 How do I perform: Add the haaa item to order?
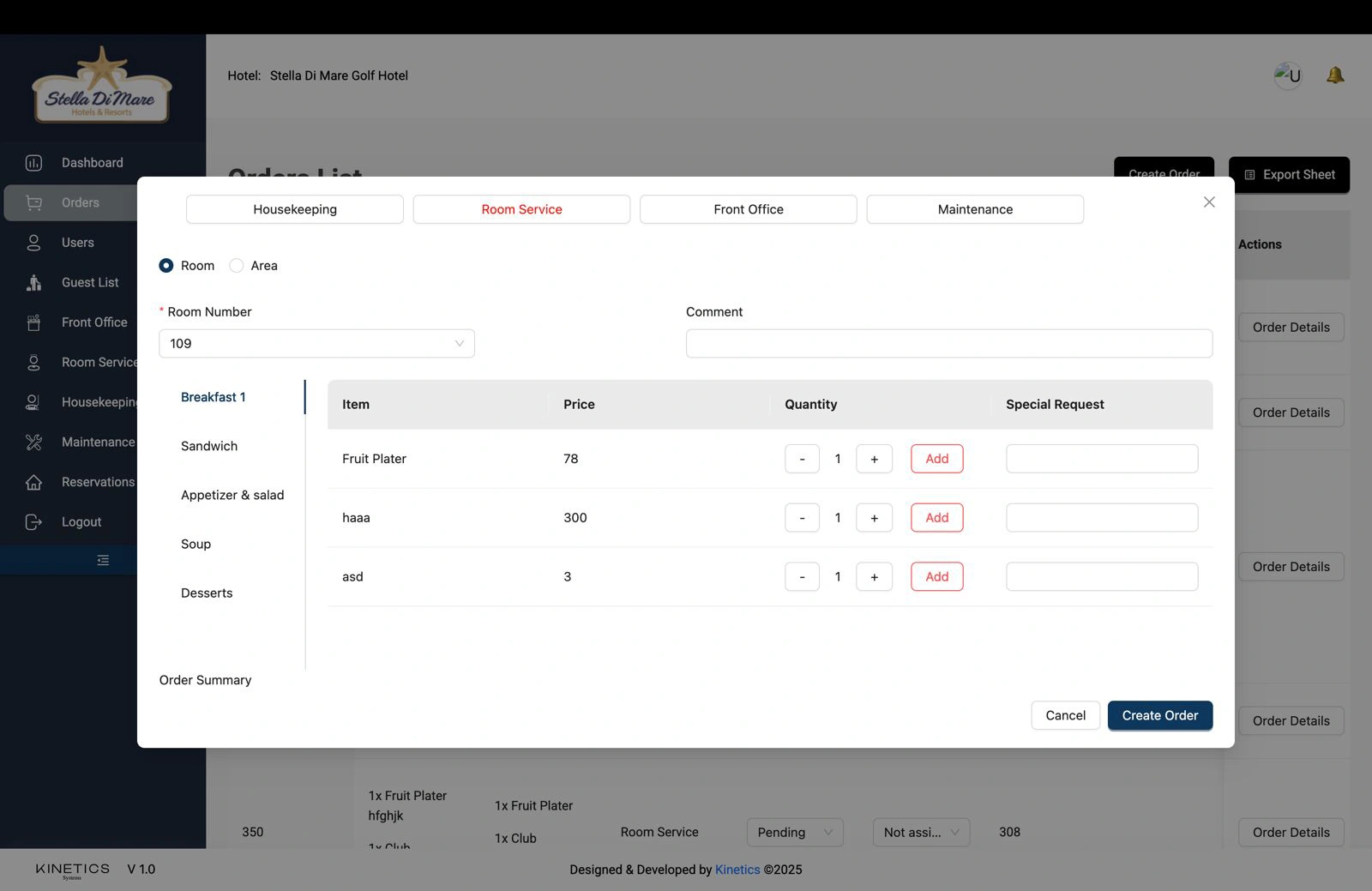click(936, 518)
